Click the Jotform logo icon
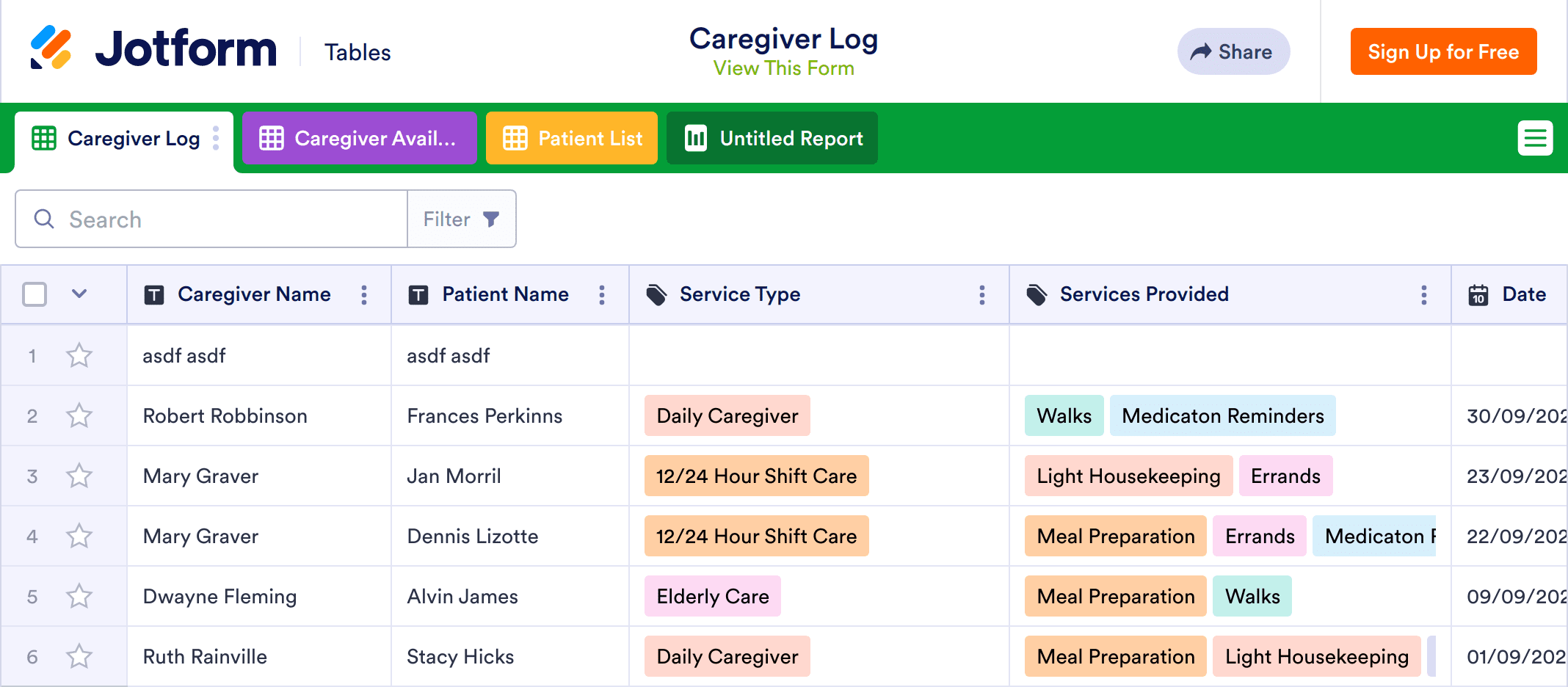The width and height of the screenshot is (1568, 687). click(51, 48)
